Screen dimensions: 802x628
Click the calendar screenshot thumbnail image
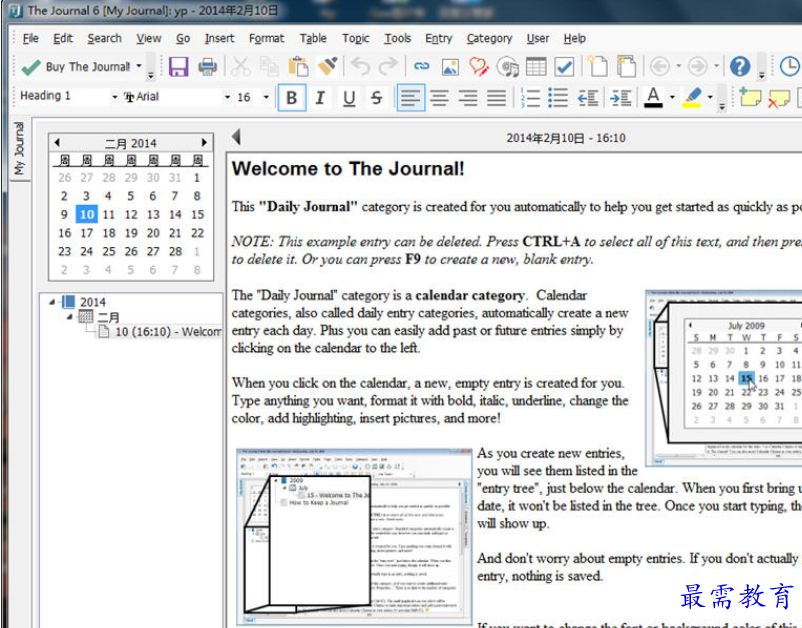point(723,377)
